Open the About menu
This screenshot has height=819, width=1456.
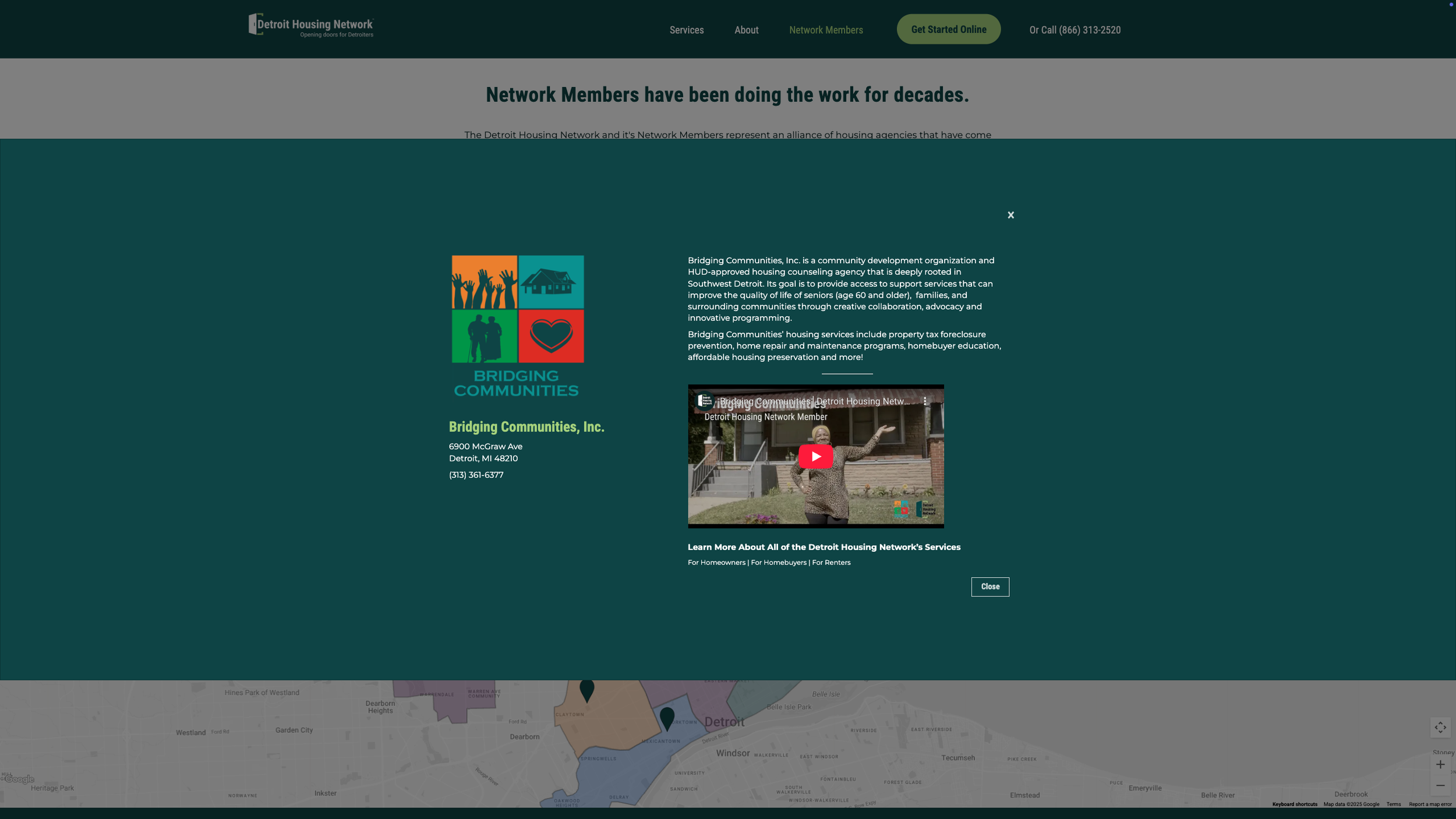(746, 30)
